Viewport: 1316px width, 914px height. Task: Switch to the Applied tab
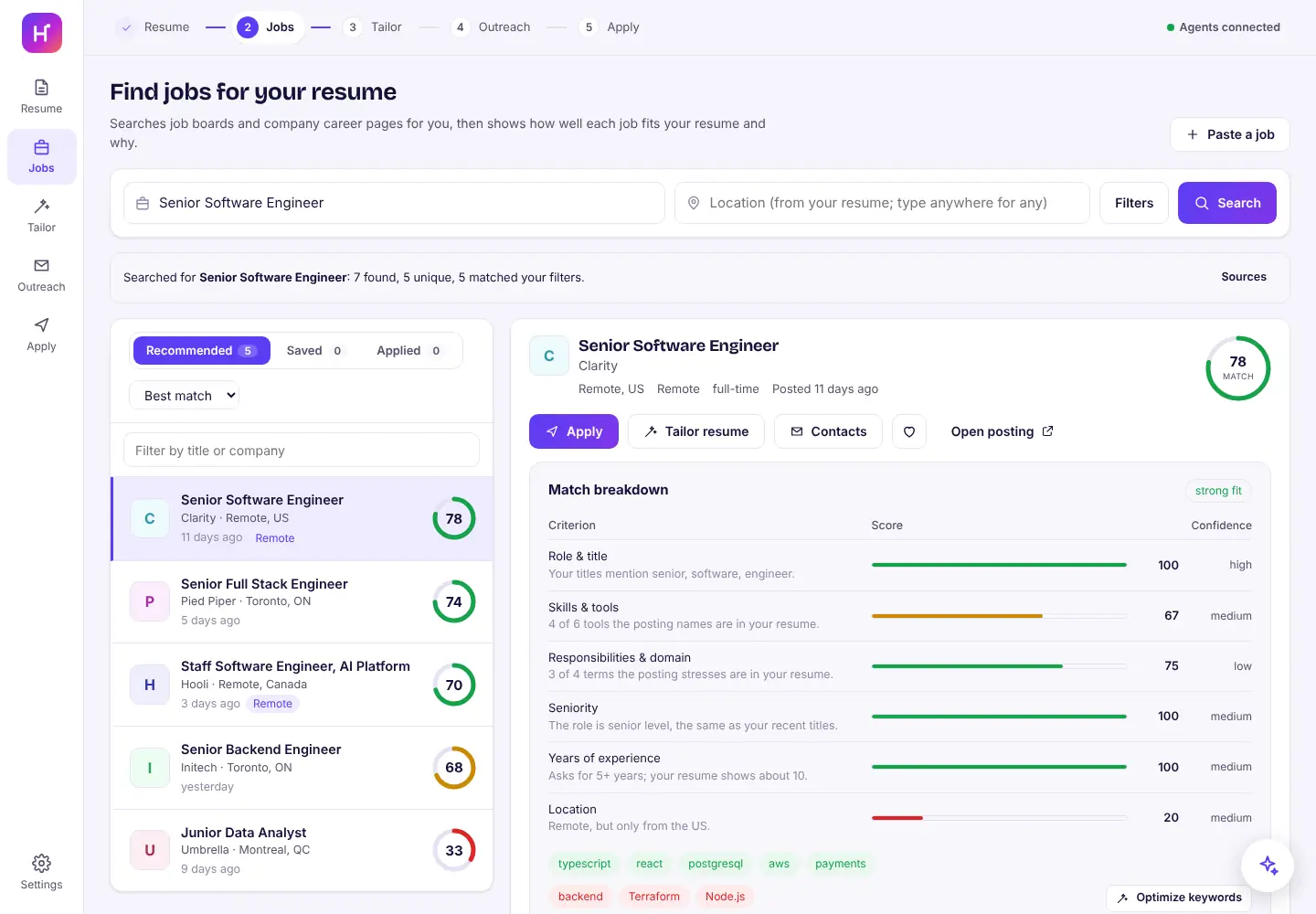tap(409, 351)
